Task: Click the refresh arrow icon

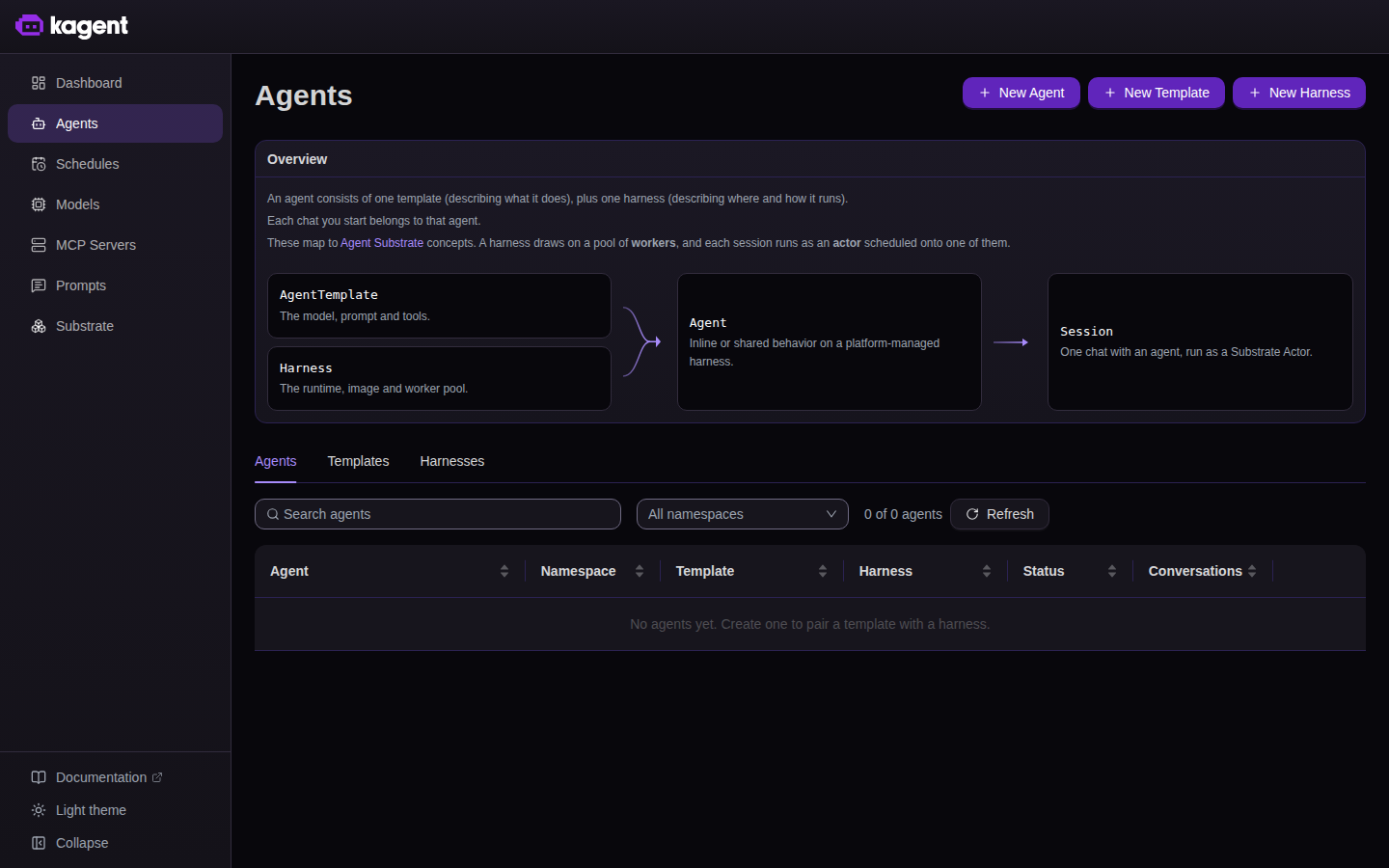Action: coord(972,514)
